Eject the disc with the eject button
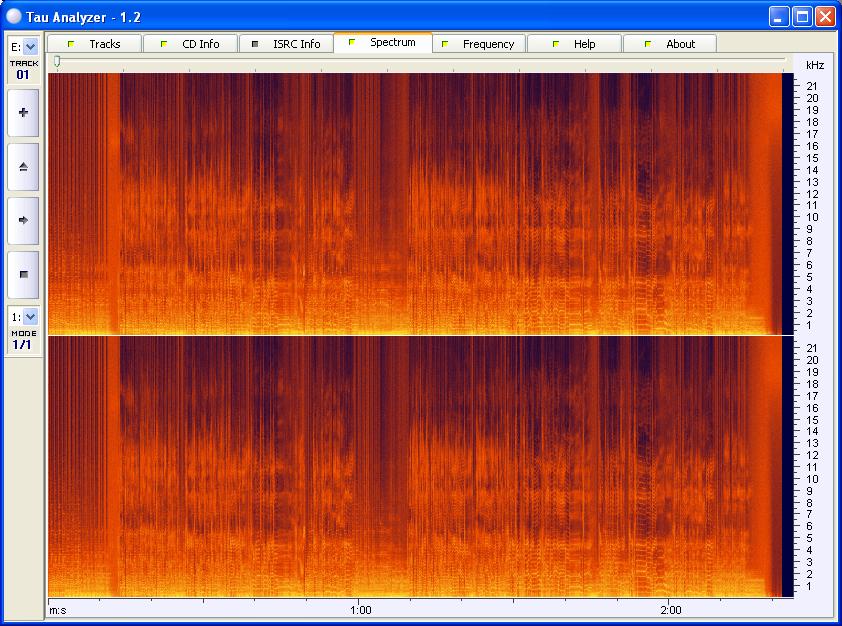This screenshot has height=626, width=842. (23, 167)
